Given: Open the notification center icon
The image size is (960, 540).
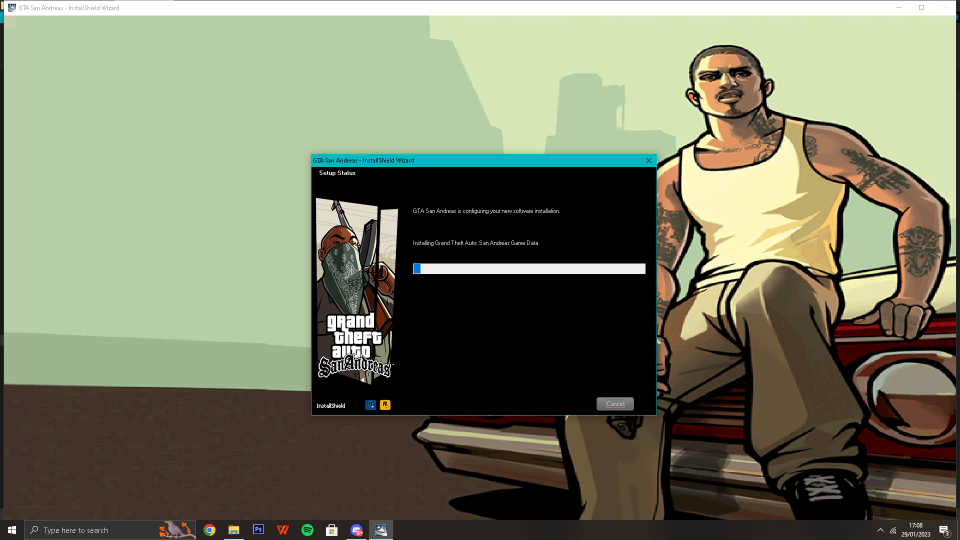Looking at the screenshot, I should [x=945, y=530].
